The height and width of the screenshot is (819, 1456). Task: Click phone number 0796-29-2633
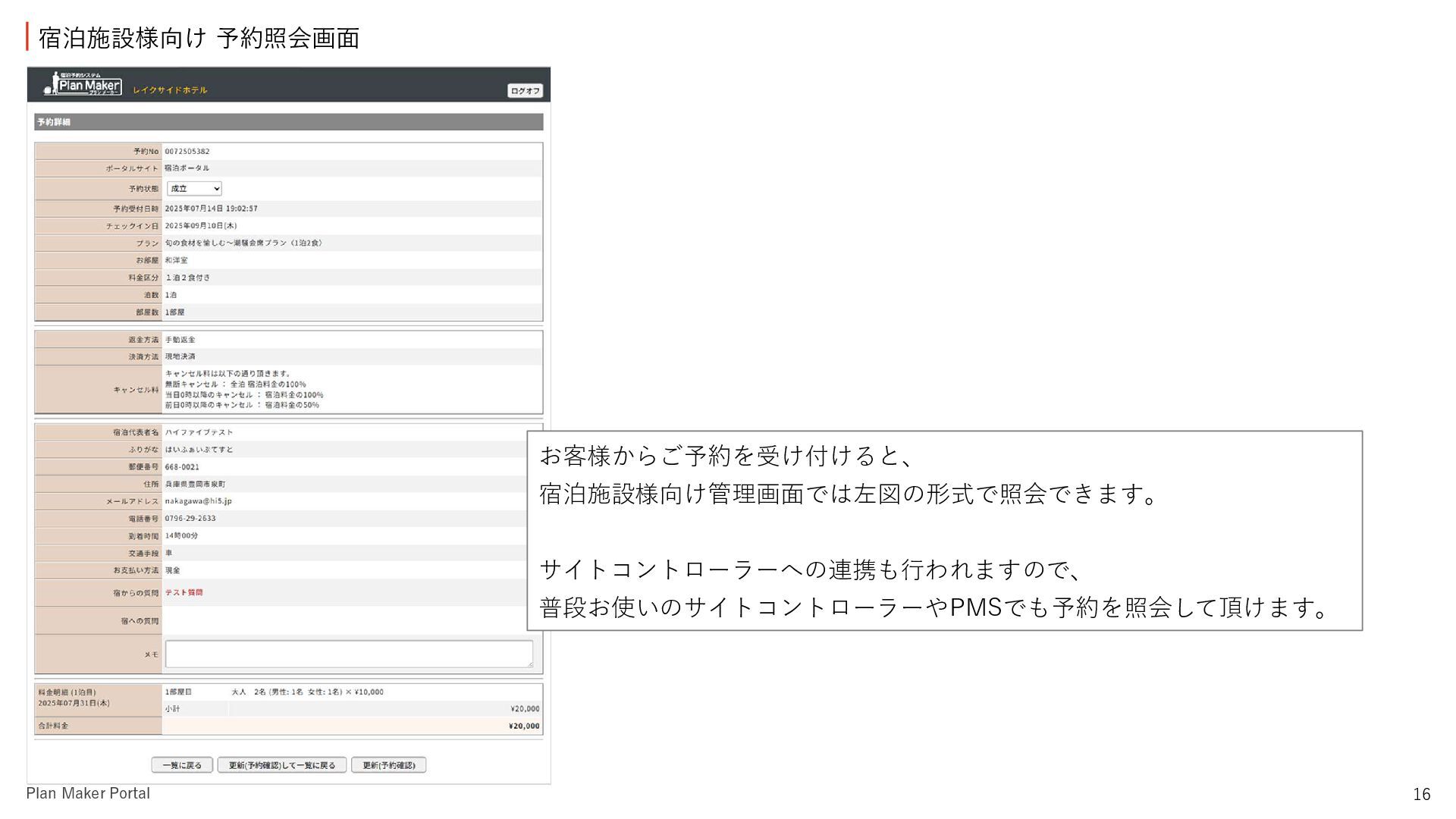point(190,519)
